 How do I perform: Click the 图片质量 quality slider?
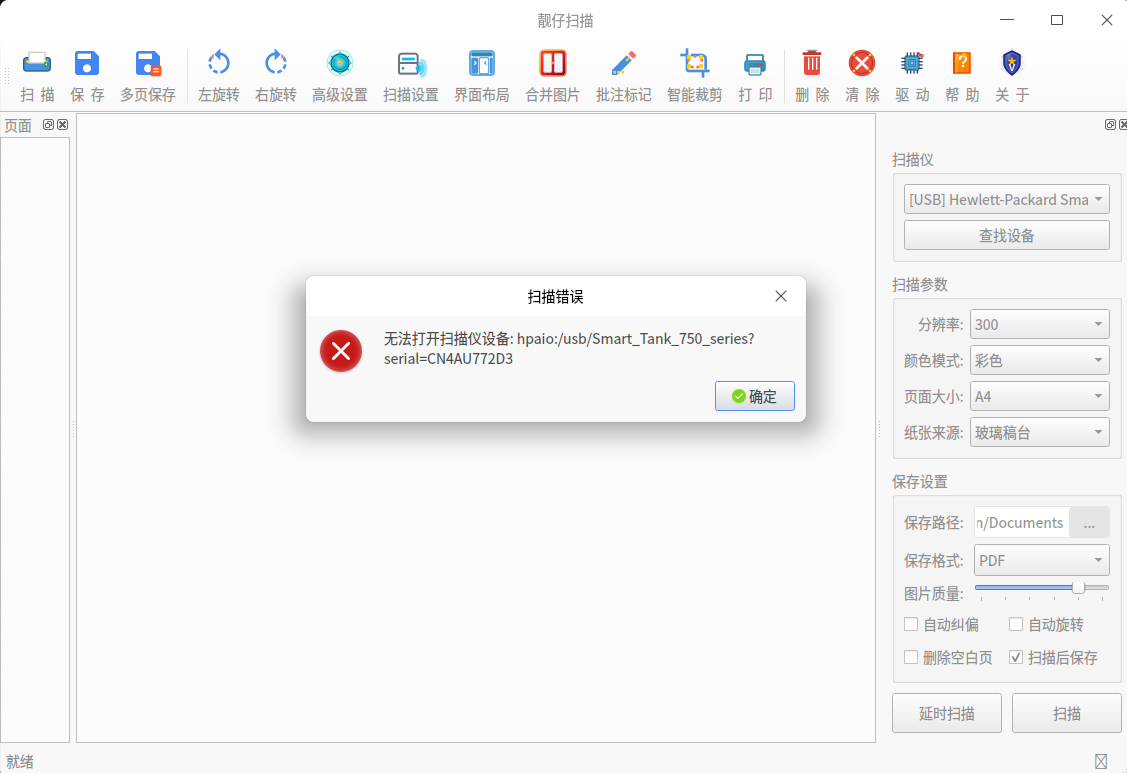pyautogui.click(x=1041, y=588)
